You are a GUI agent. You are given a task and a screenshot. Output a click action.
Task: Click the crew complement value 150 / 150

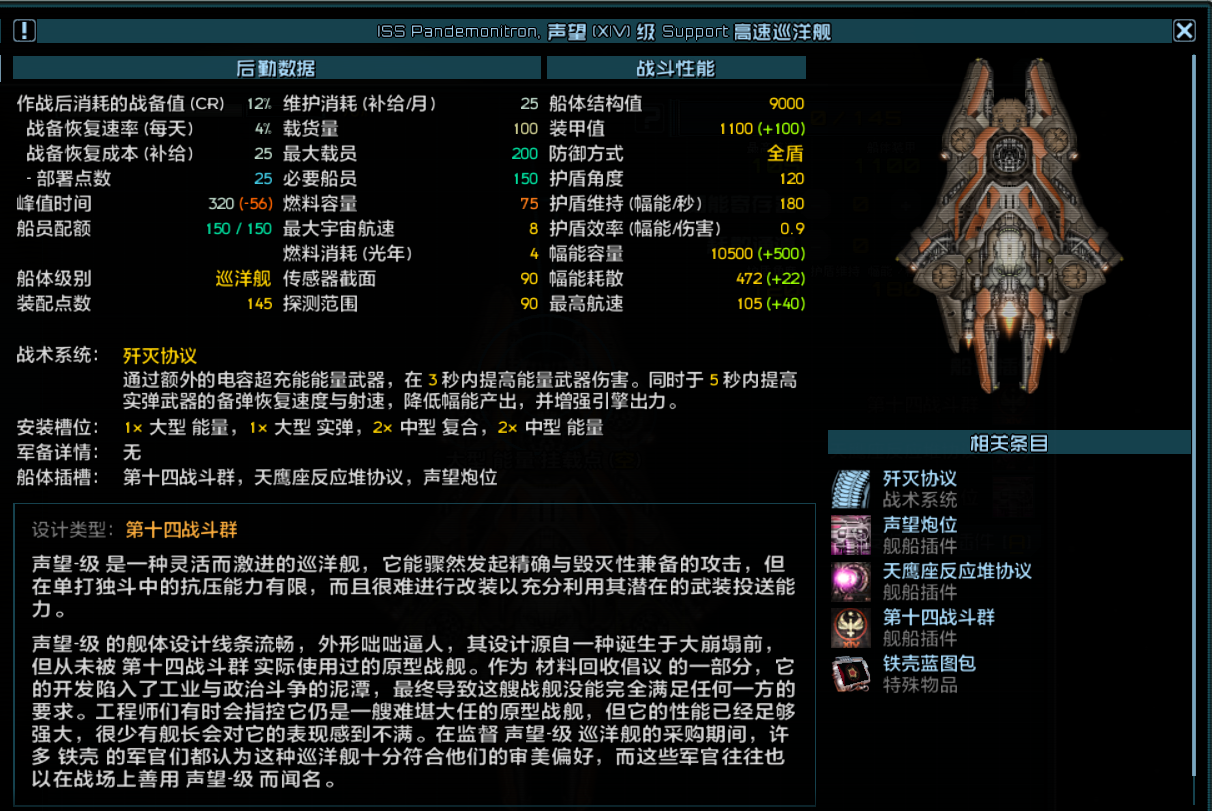(239, 228)
